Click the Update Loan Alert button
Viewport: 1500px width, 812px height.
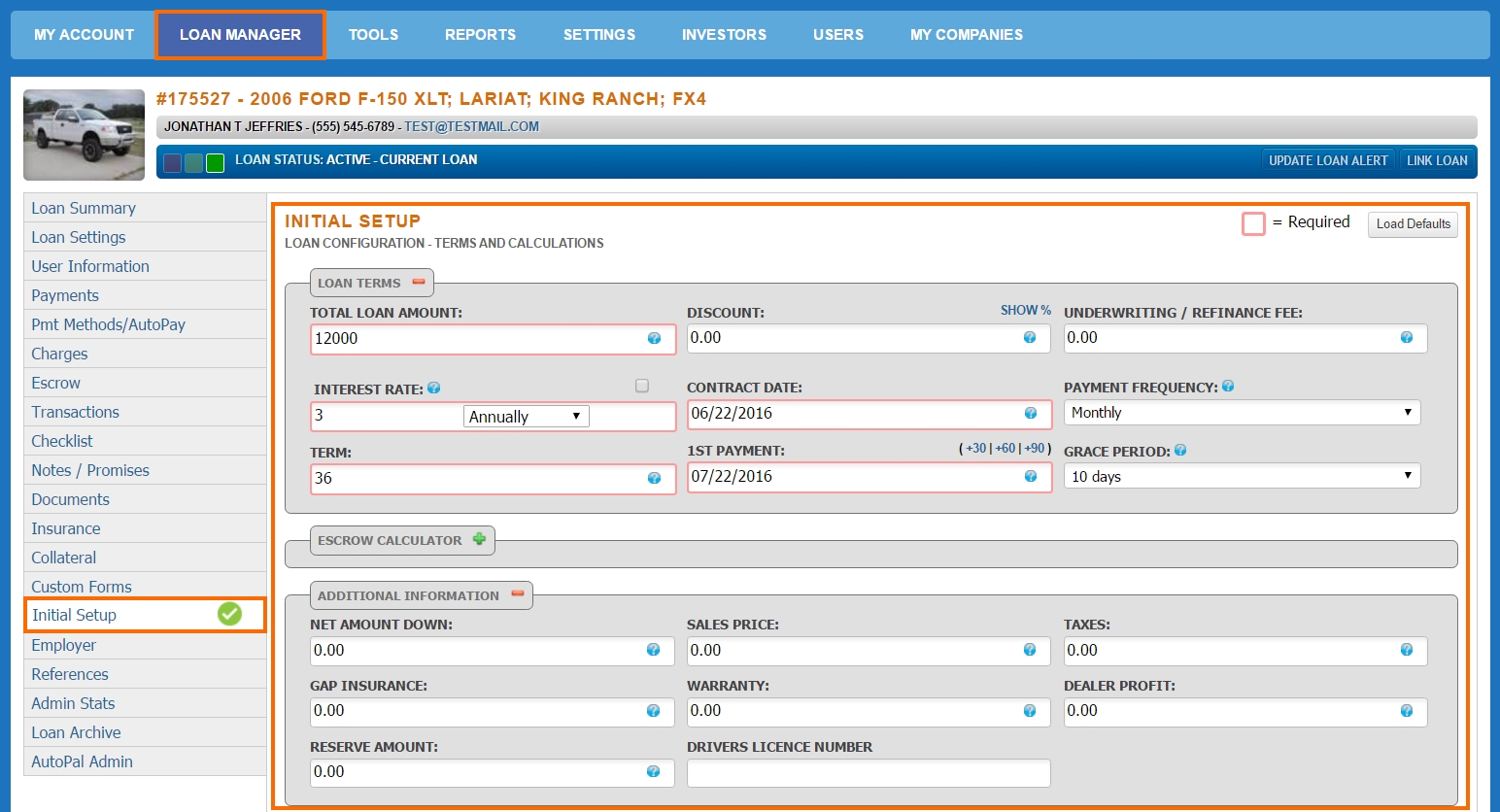point(1328,160)
